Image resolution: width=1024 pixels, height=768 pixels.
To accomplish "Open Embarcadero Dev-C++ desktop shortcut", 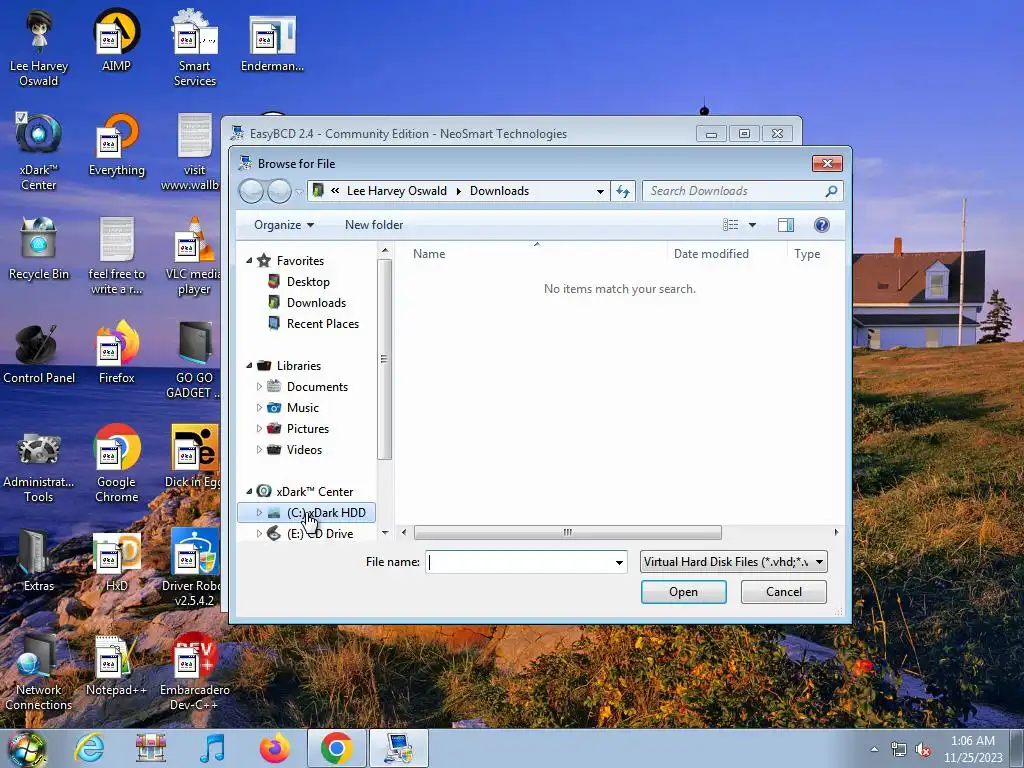I will 194,671.
